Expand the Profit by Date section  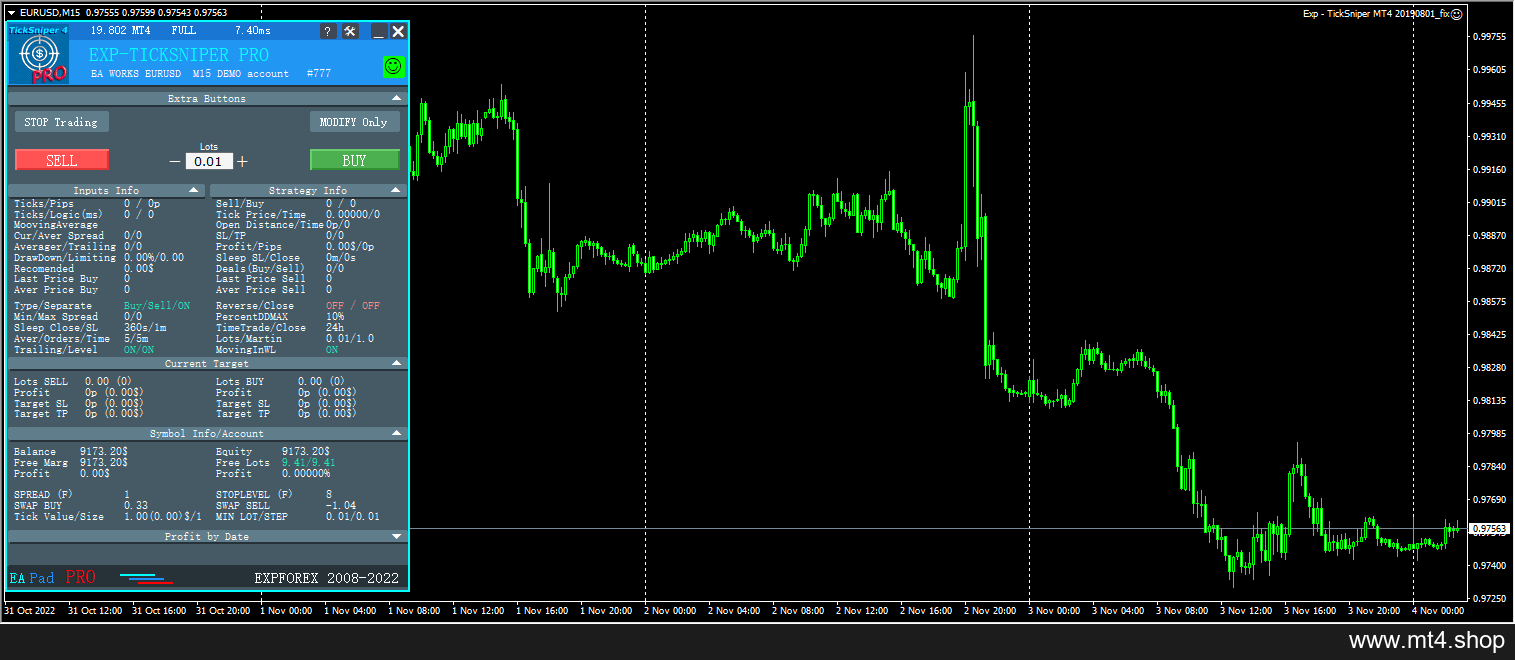click(396, 536)
